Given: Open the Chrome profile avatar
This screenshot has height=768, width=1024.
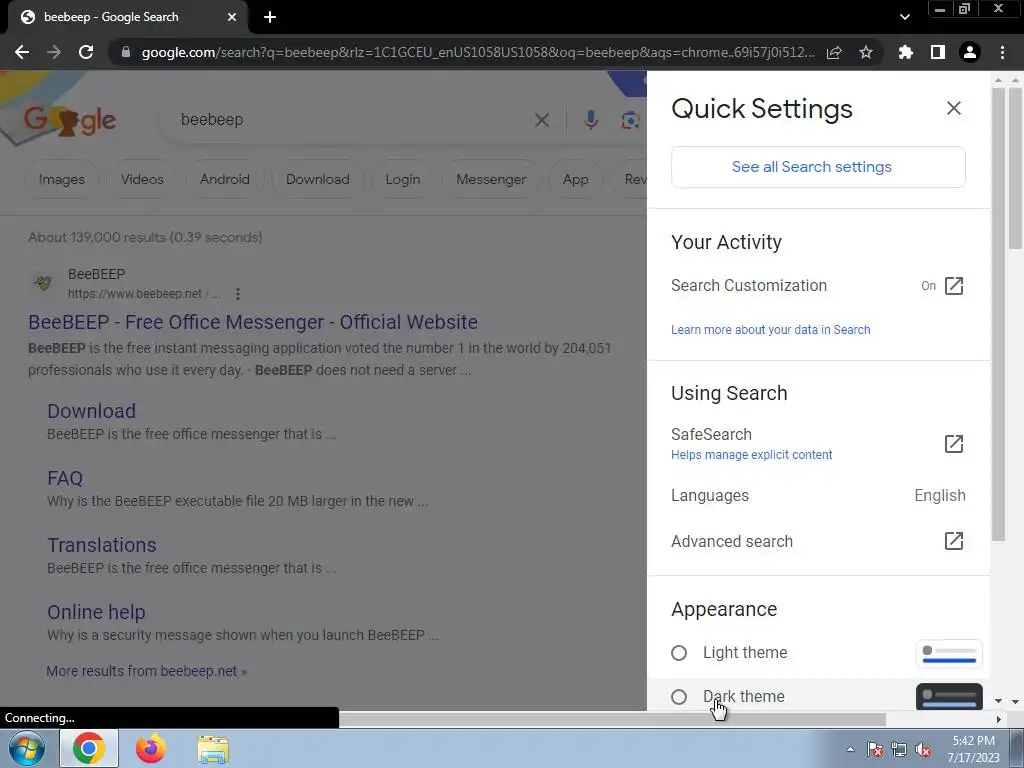Looking at the screenshot, I should tap(970, 52).
